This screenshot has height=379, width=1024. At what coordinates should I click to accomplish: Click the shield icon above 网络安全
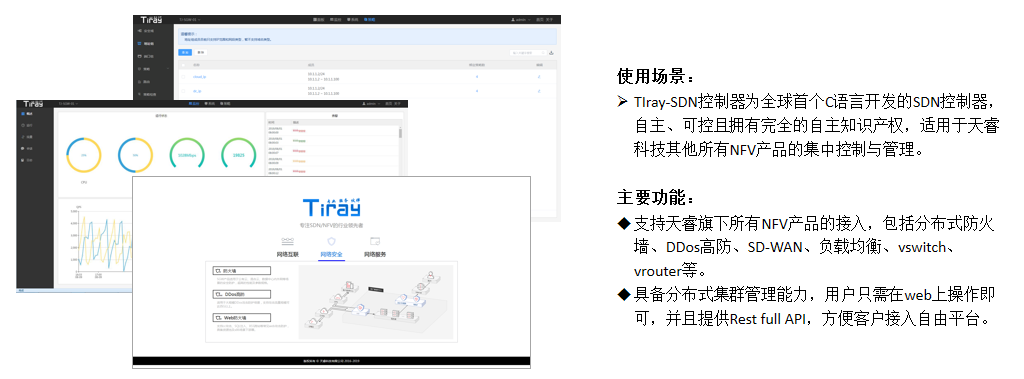coord(331,241)
